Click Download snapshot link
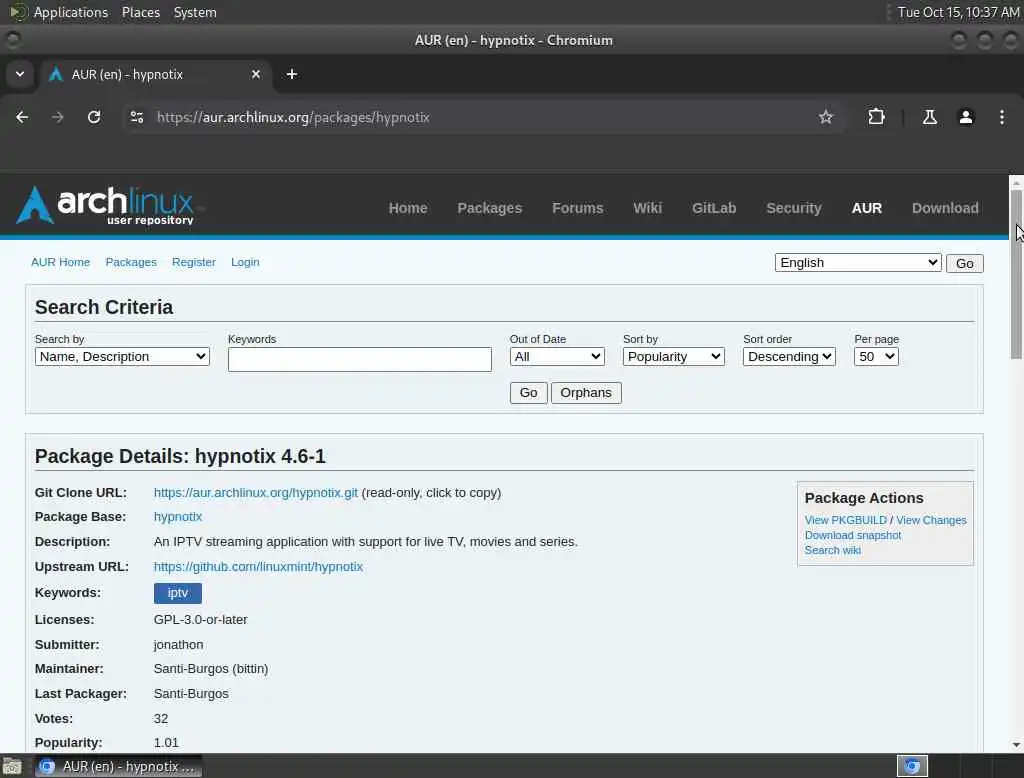The width and height of the screenshot is (1024, 778). click(x=852, y=535)
